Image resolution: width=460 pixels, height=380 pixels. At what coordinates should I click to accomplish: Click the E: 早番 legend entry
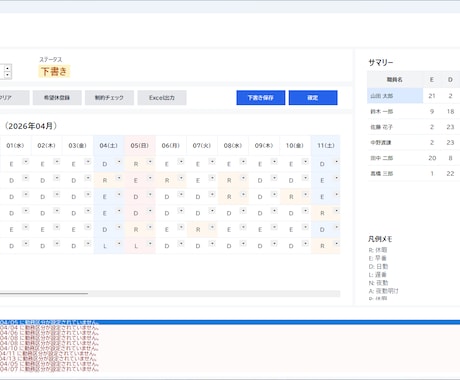[378, 258]
